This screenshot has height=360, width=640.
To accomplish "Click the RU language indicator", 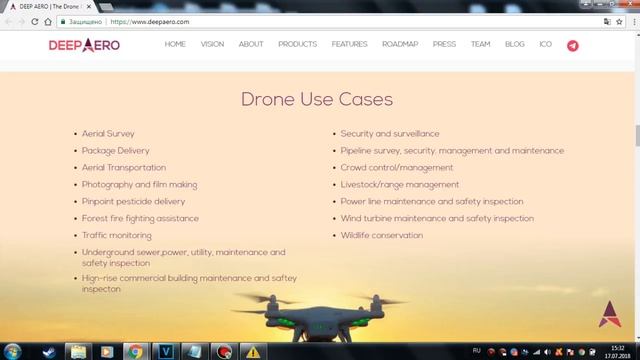I will [476, 351].
